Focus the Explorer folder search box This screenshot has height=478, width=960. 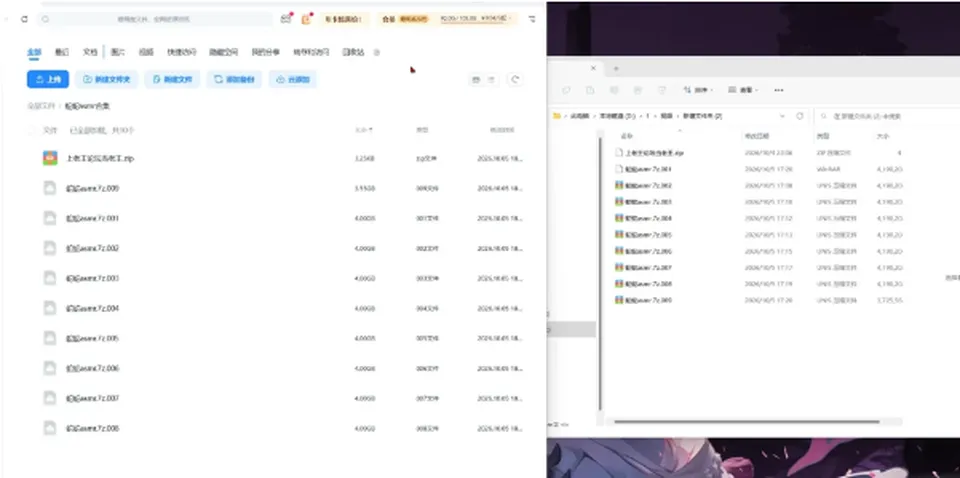pyautogui.click(x=887, y=116)
